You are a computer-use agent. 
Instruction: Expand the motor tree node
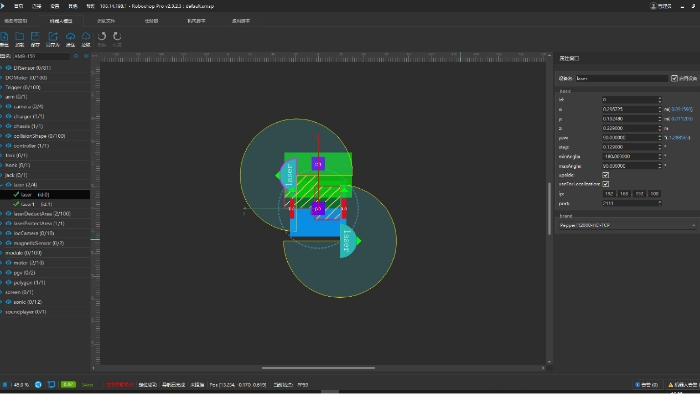point(2,263)
